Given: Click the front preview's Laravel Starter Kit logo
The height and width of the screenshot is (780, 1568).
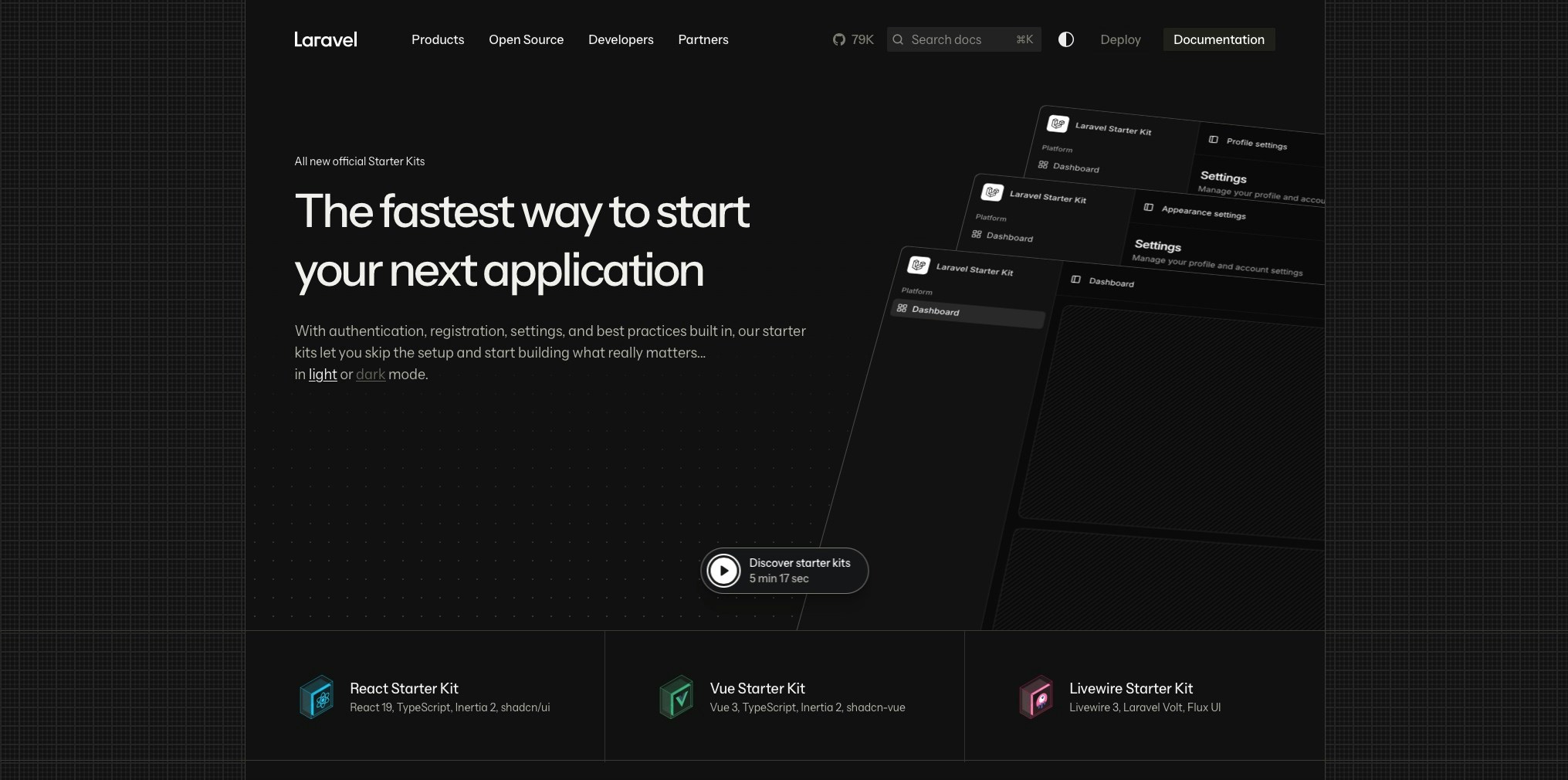Looking at the screenshot, I should pyautogui.click(x=919, y=266).
